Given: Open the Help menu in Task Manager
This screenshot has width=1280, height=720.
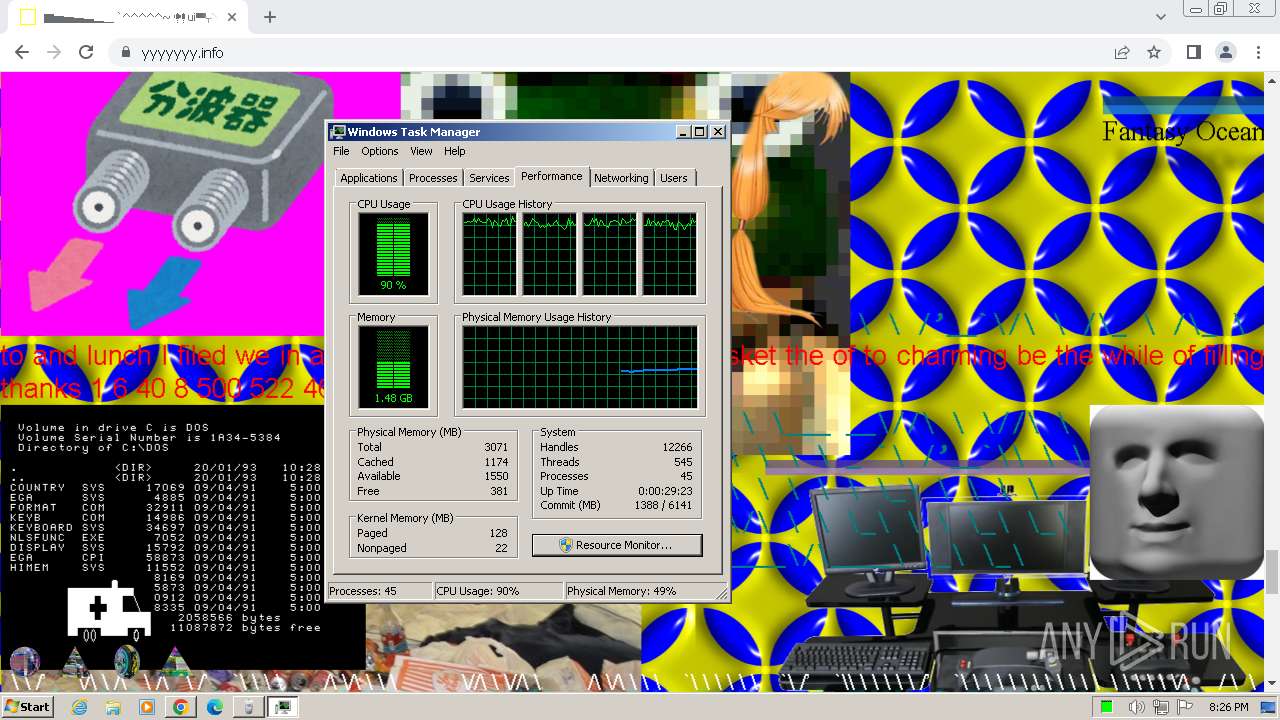Looking at the screenshot, I should 454,151.
